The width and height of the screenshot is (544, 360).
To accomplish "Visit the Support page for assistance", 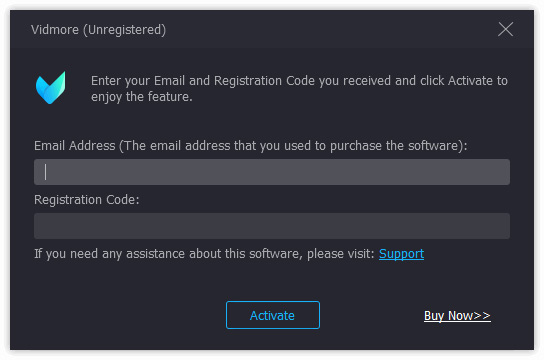I will tap(401, 254).
